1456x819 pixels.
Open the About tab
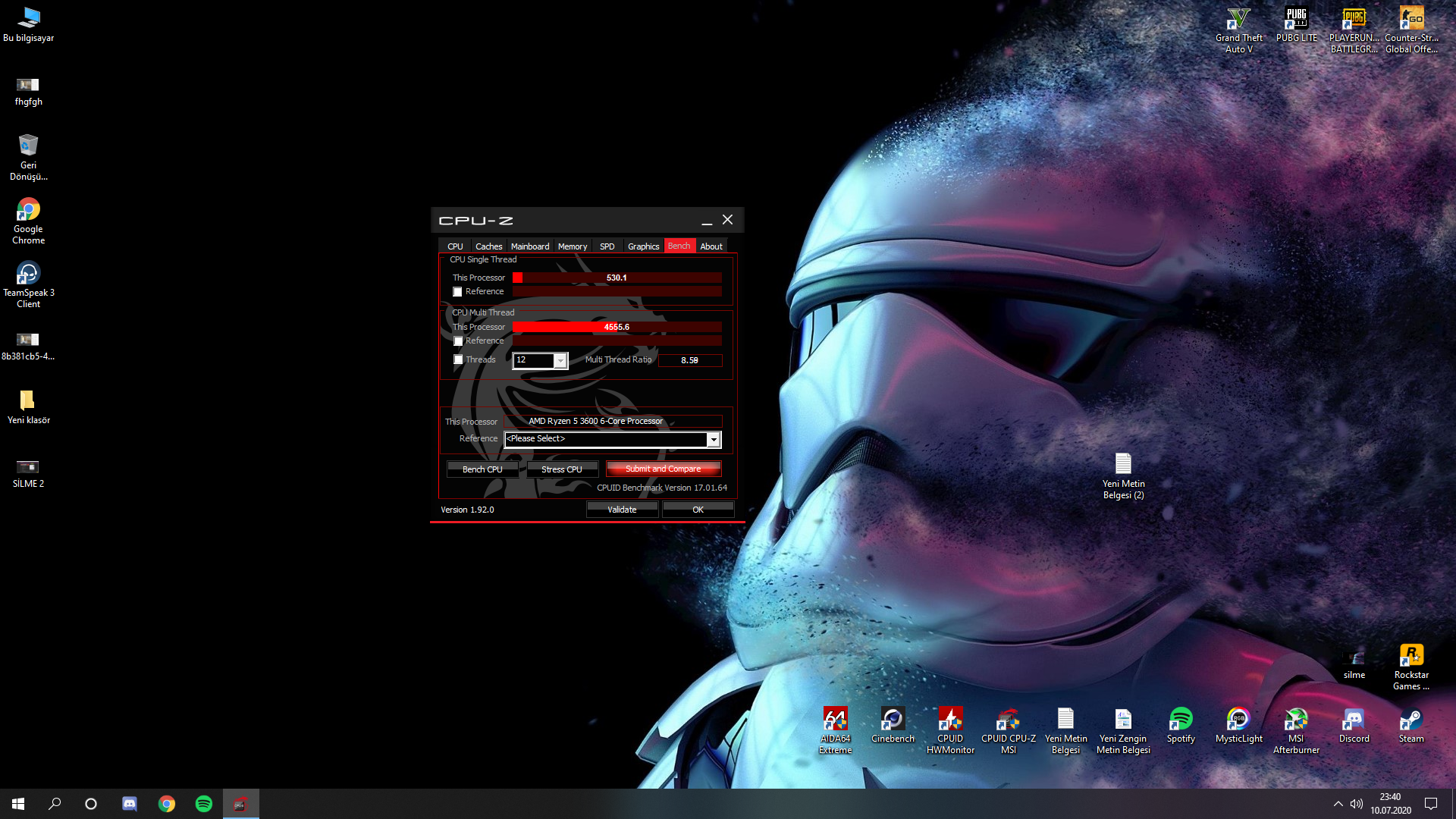point(711,246)
